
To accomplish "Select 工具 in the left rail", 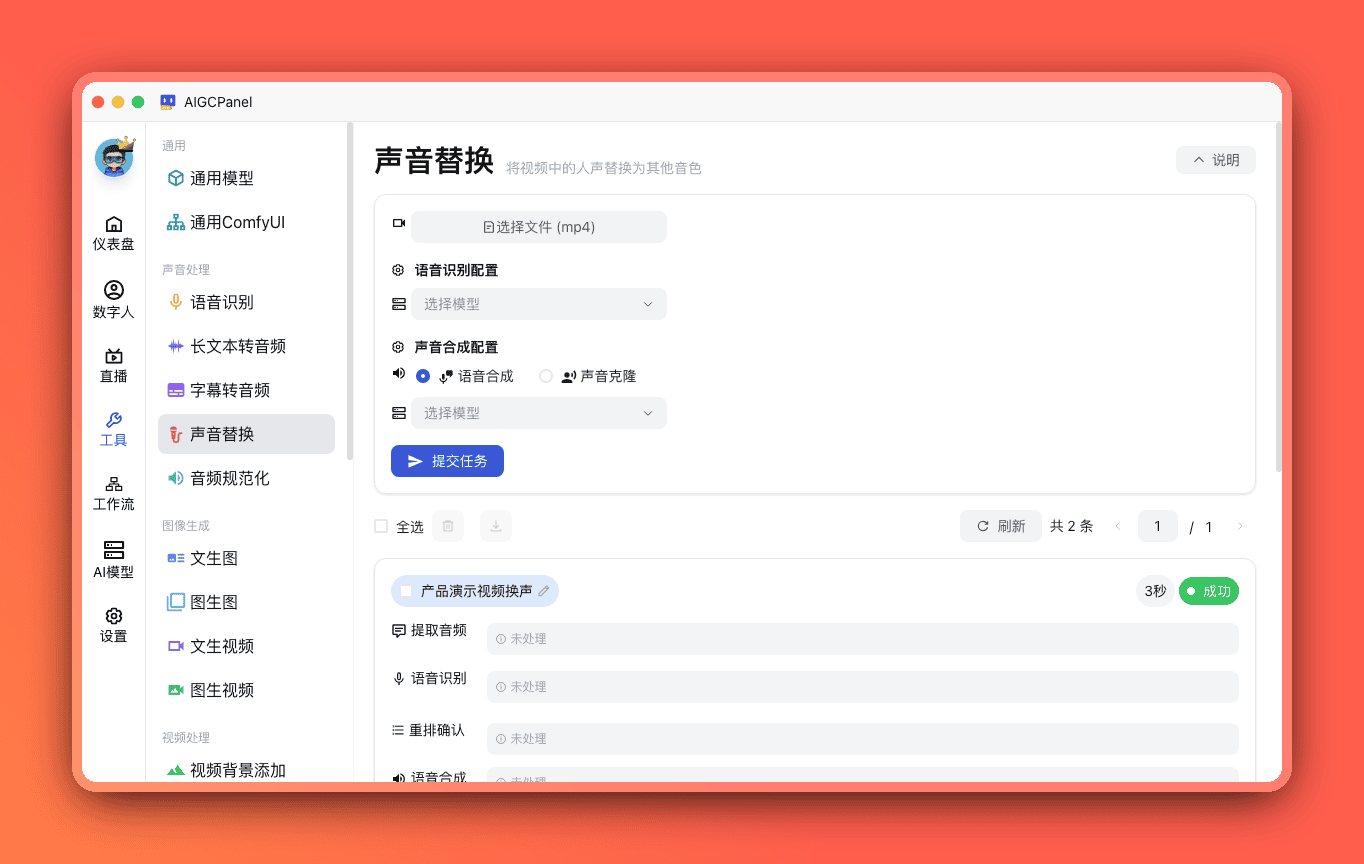I will coord(114,429).
